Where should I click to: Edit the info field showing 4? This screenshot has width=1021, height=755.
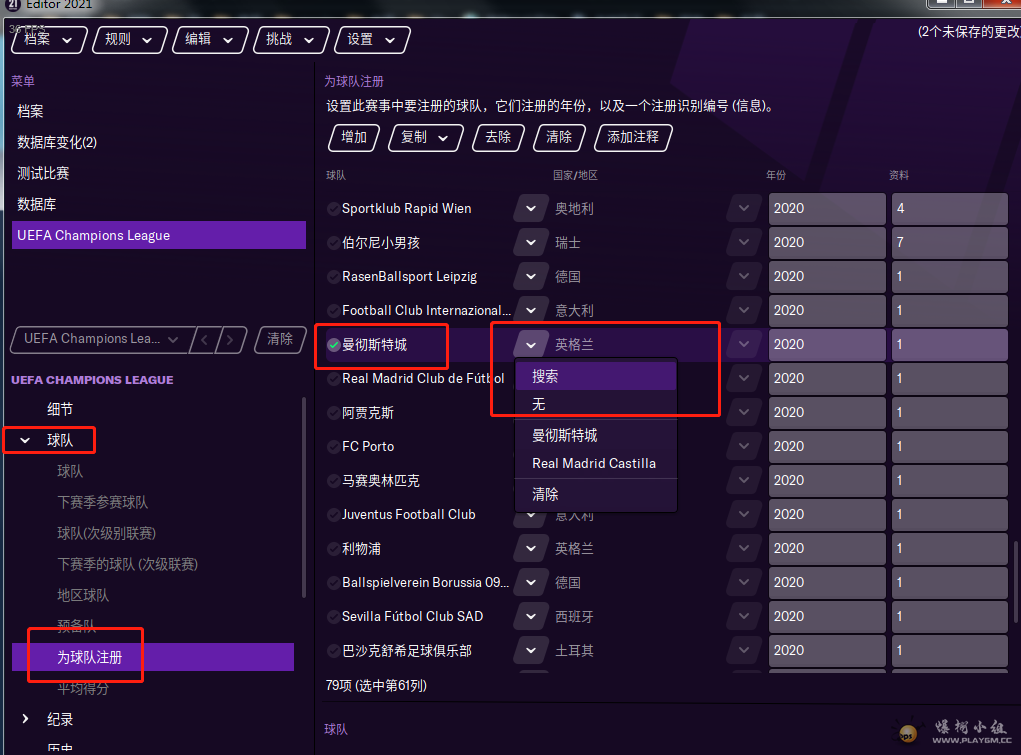click(x=949, y=208)
